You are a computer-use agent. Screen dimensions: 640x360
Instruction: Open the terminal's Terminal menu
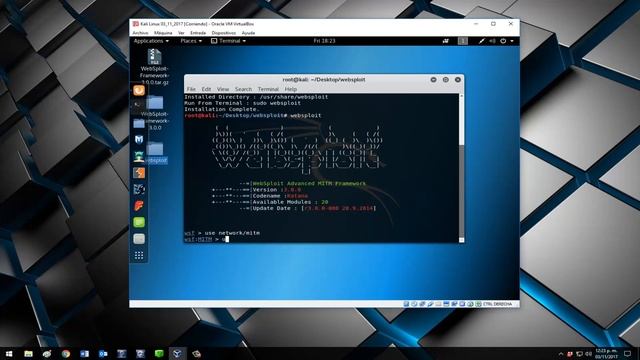pyautogui.click(x=268, y=89)
